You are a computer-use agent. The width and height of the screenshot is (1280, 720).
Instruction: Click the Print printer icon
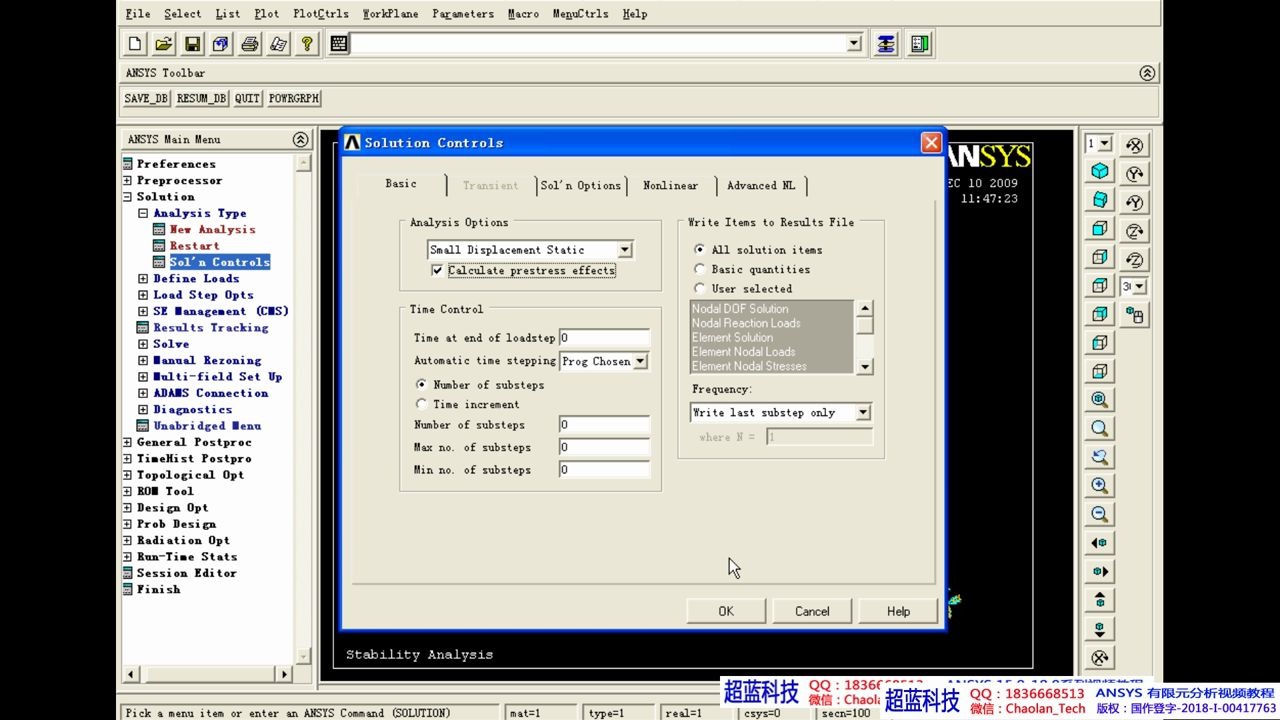pyautogui.click(x=250, y=44)
